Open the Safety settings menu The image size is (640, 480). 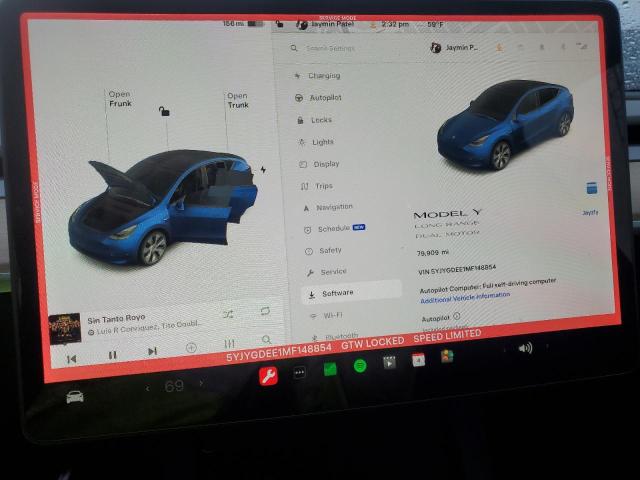point(323,251)
